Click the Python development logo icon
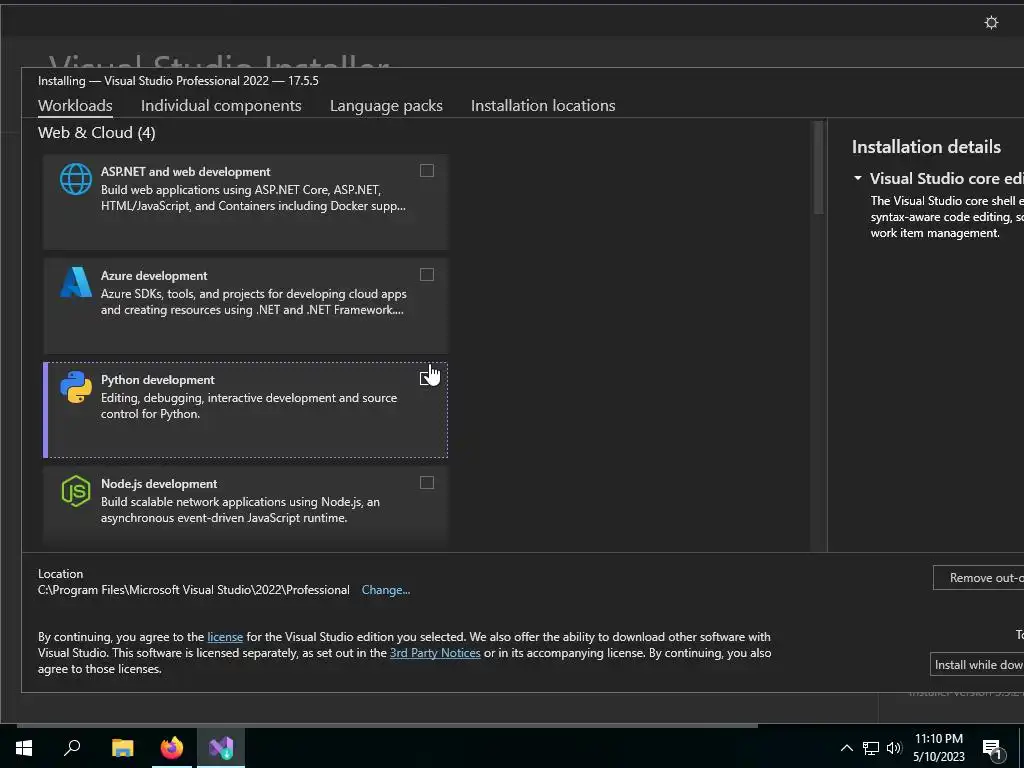The image size is (1024, 768). (76, 387)
